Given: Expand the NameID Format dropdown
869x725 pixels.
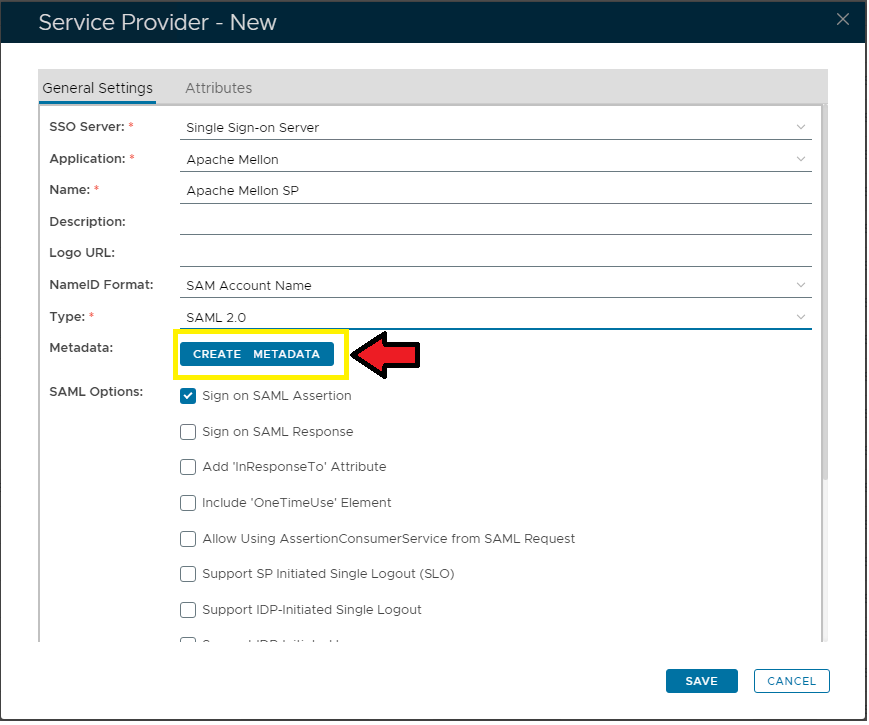Looking at the screenshot, I should click(800, 285).
